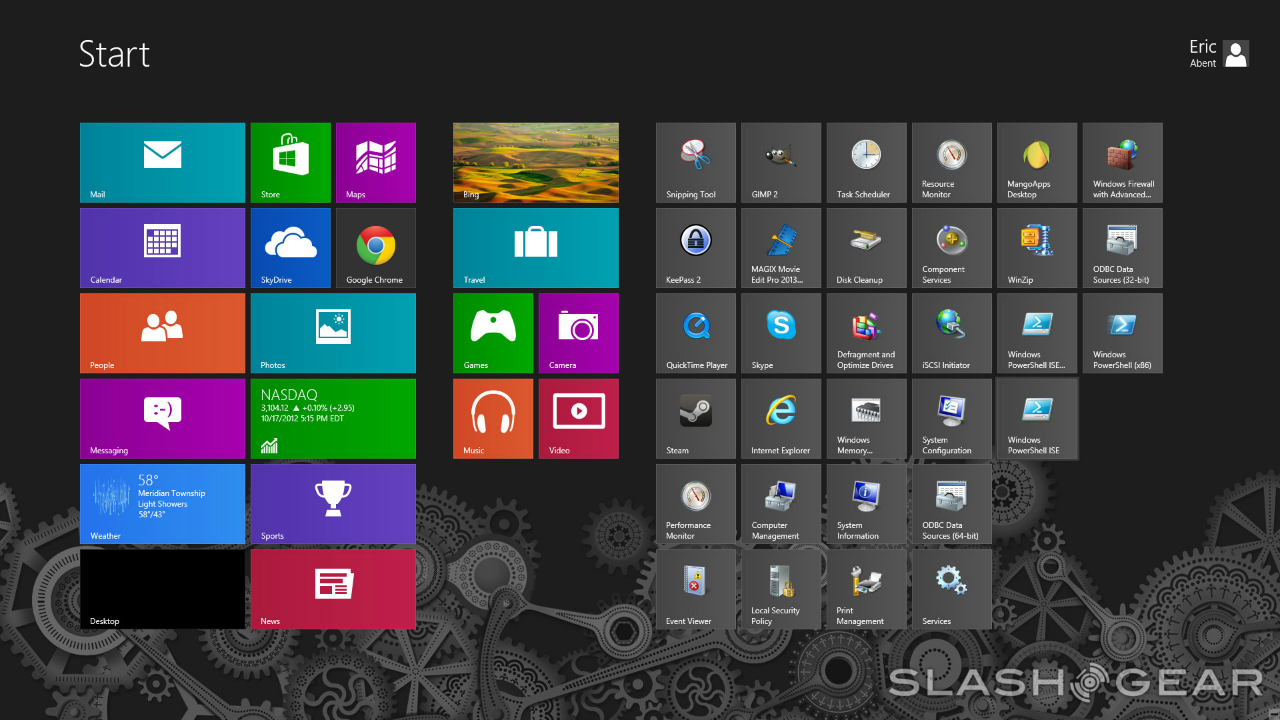Launch the Snipping Tool
The width and height of the screenshot is (1280, 720).
[x=696, y=163]
